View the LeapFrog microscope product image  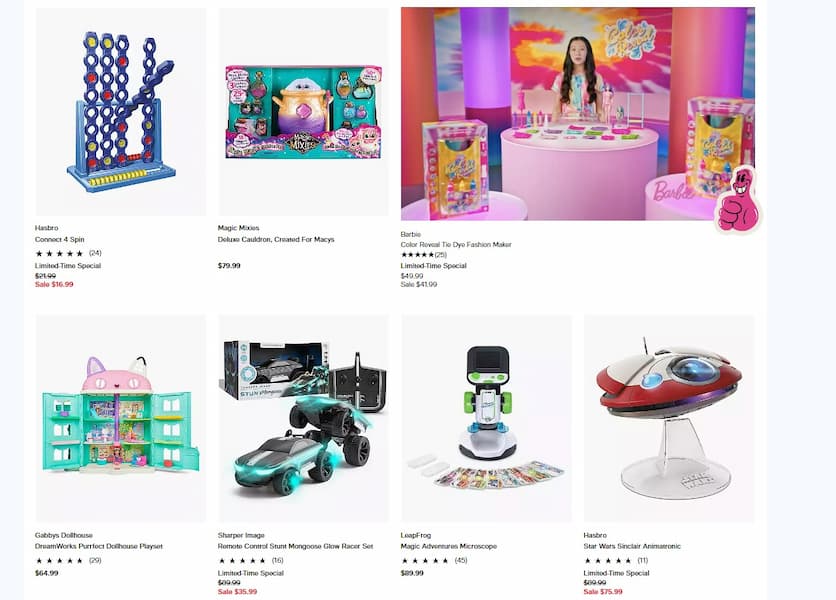click(486, 418)
